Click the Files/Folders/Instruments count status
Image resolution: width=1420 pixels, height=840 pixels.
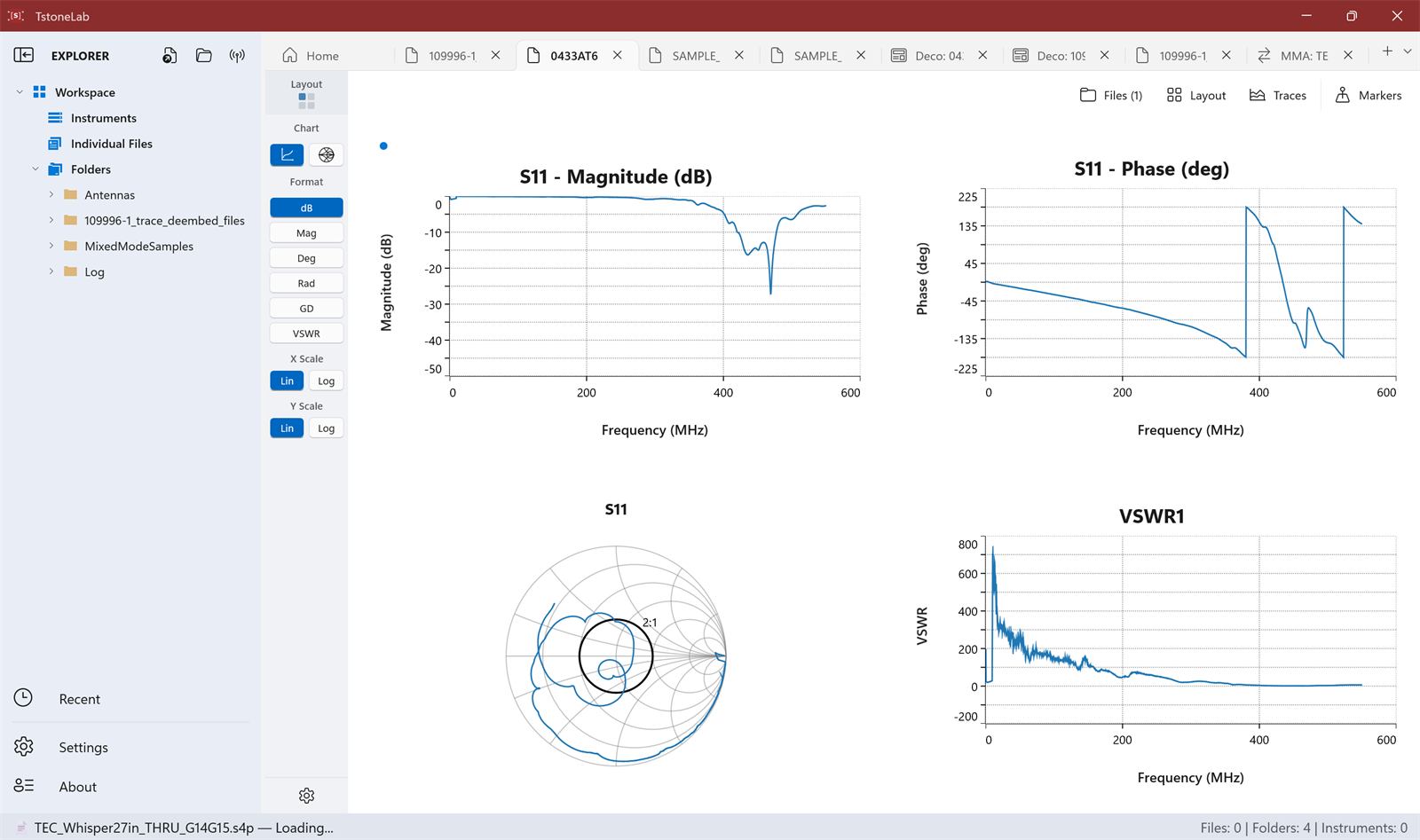point(1304,828)
